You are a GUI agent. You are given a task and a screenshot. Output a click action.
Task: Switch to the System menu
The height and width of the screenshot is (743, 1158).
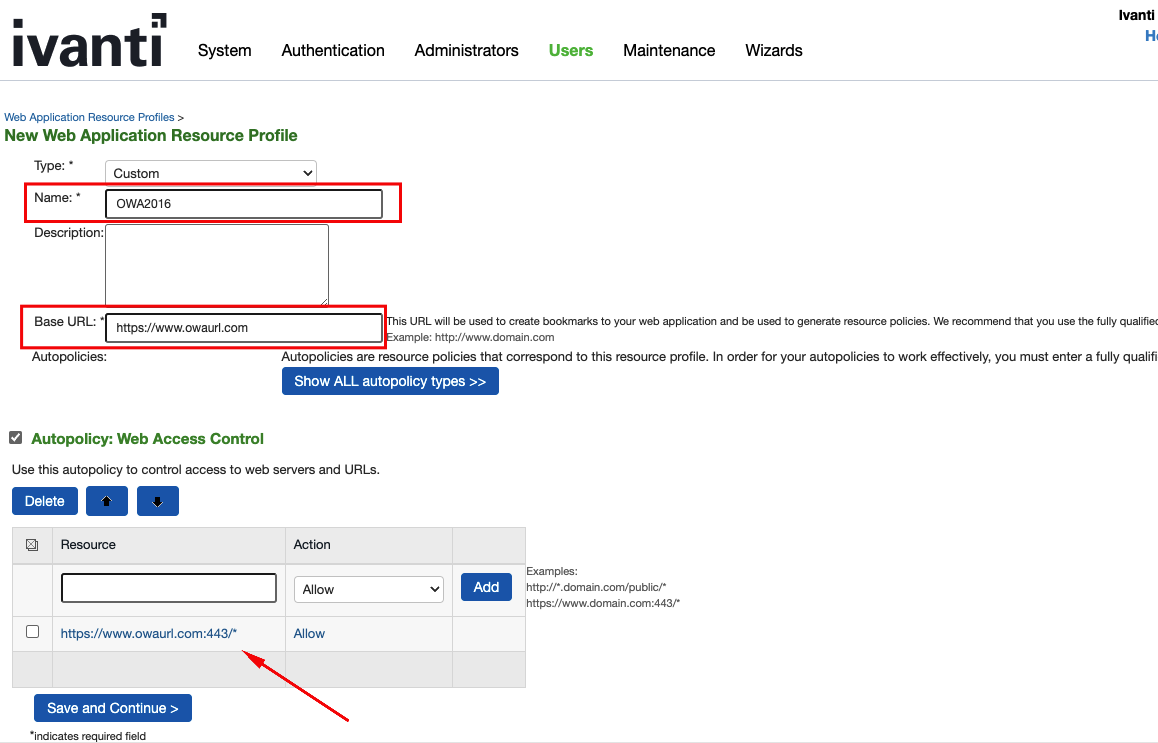(224, 50)
